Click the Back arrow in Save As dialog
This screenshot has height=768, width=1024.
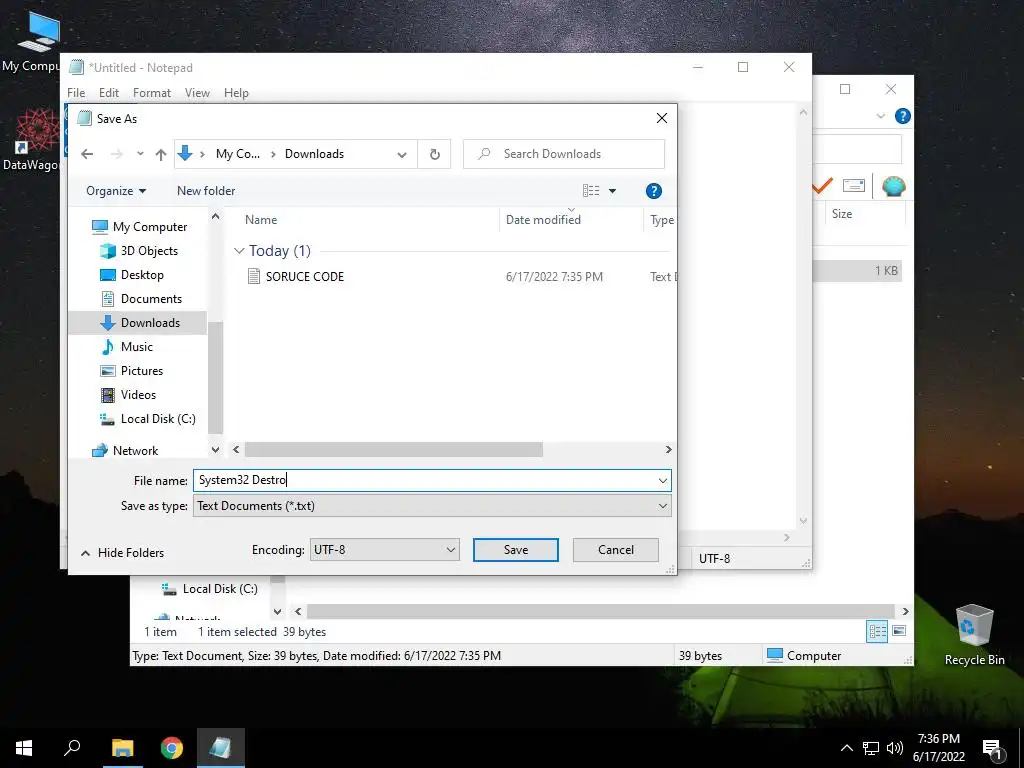tap(87, 154)
